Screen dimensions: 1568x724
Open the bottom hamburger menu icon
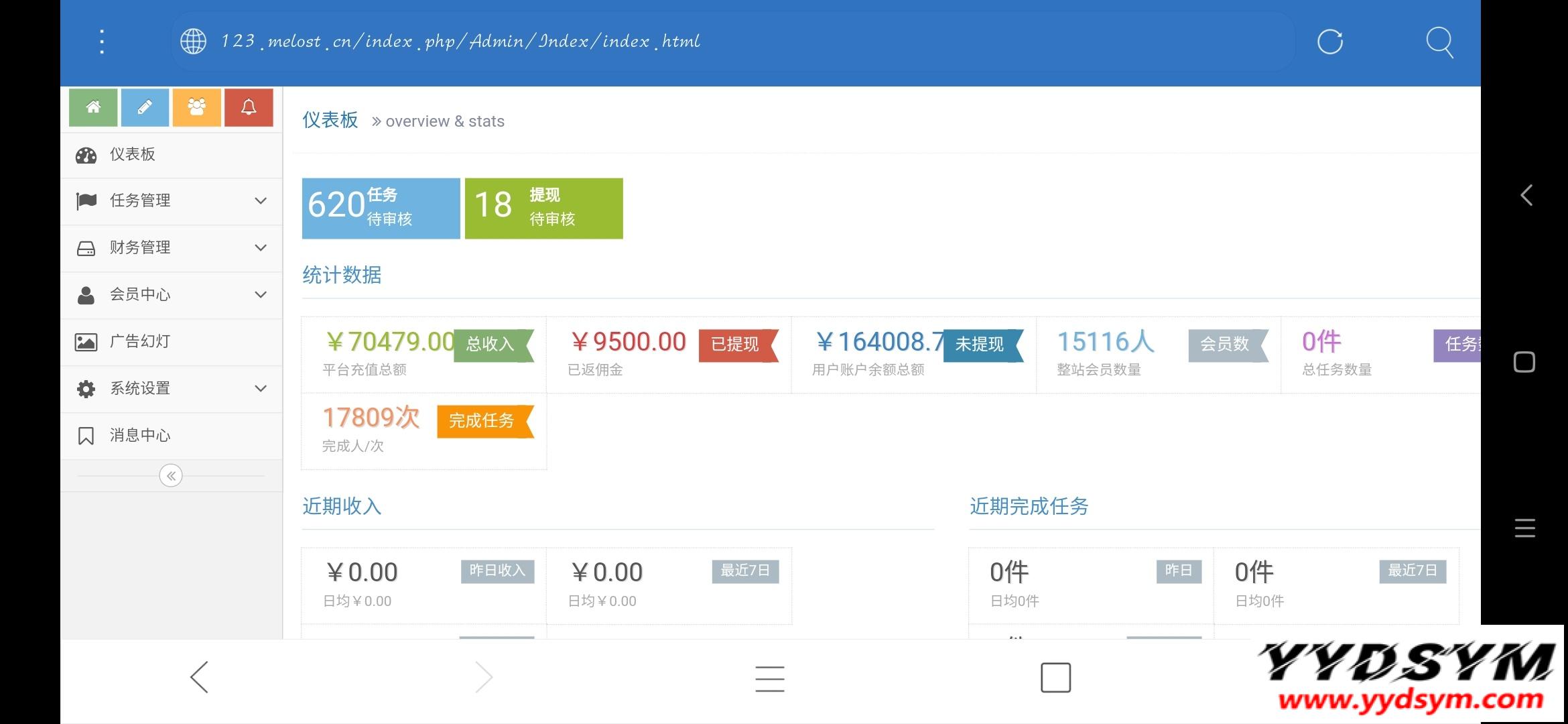point(769,678)
